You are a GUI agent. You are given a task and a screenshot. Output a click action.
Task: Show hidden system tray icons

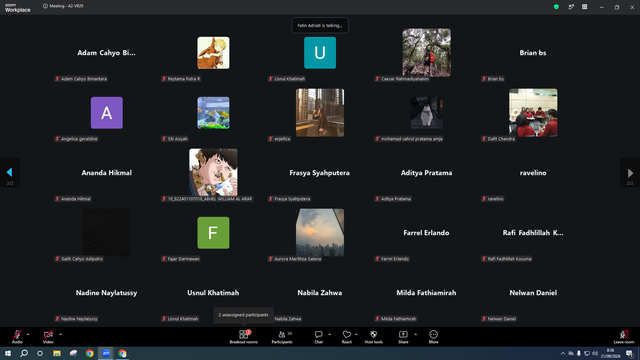coord(563,353)
